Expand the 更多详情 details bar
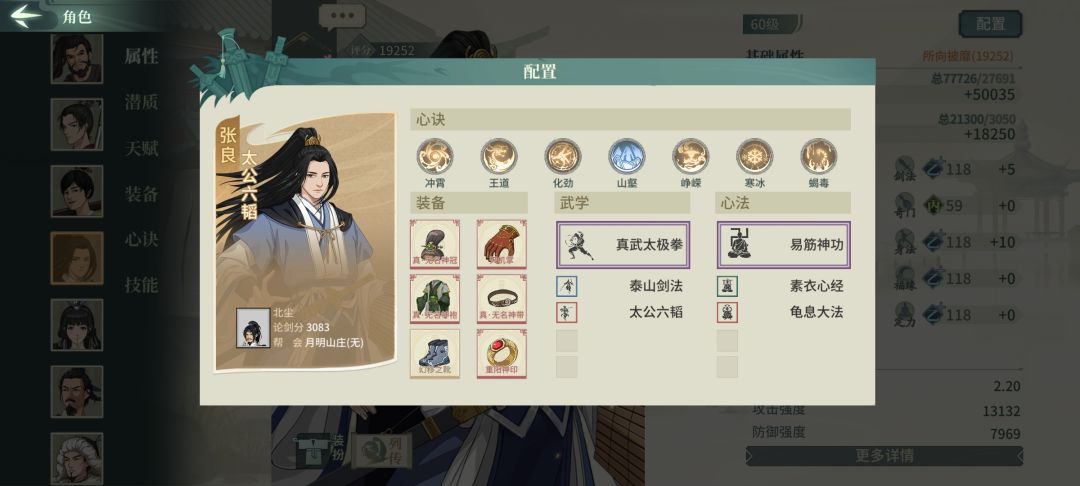The image size is (1080, 486). (x=884, y=456)
